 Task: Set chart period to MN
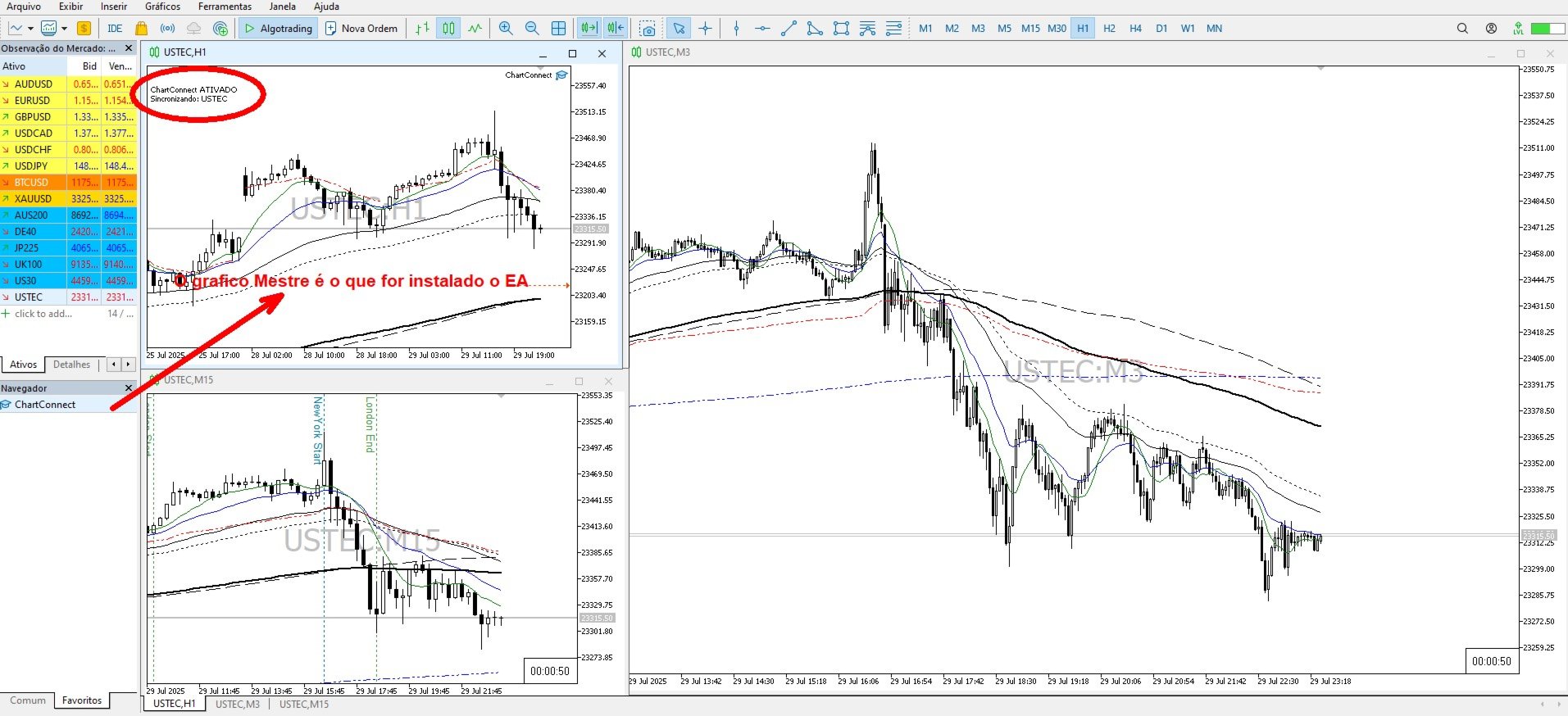click(1214, 29)
